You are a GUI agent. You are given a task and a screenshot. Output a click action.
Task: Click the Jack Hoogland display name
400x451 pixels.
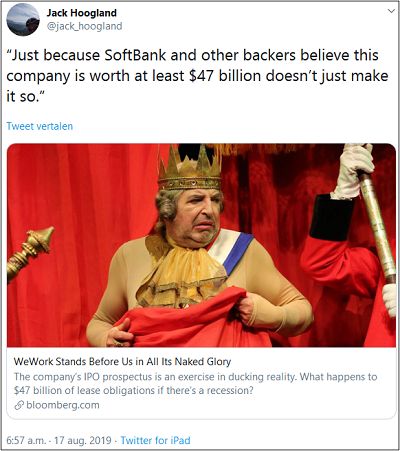(82, 13)
